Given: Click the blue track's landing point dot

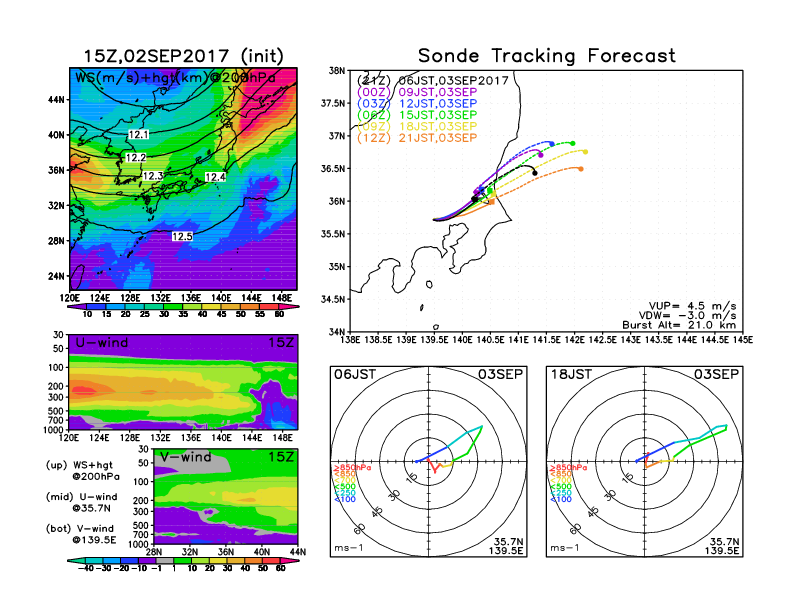Looking at the screenshot, I should tap(552, 144).
